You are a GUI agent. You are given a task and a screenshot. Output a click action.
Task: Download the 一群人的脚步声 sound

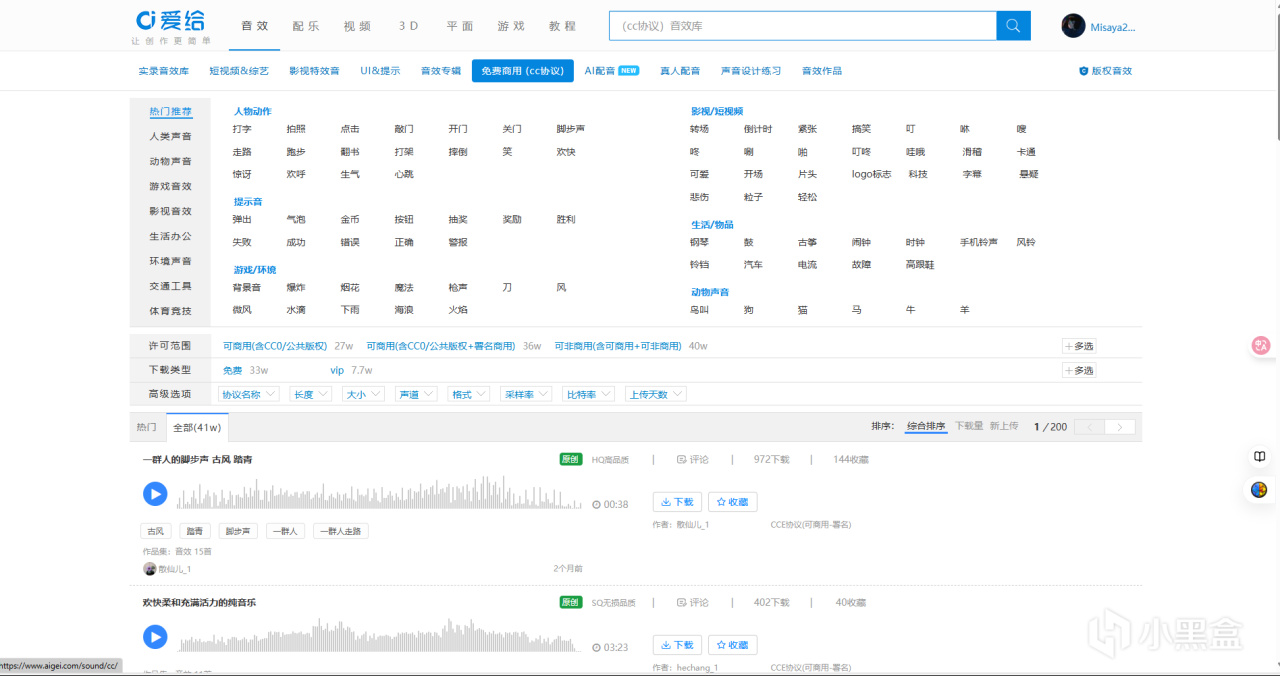point(677,502)
